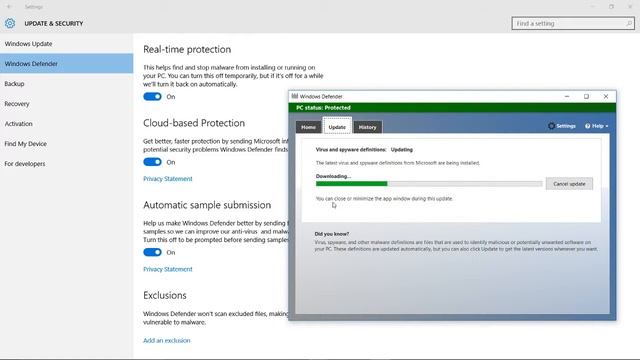This screenshot has height=360, width=640.
Task: Maximize the Windows Defender window
Action: (586, 96)
